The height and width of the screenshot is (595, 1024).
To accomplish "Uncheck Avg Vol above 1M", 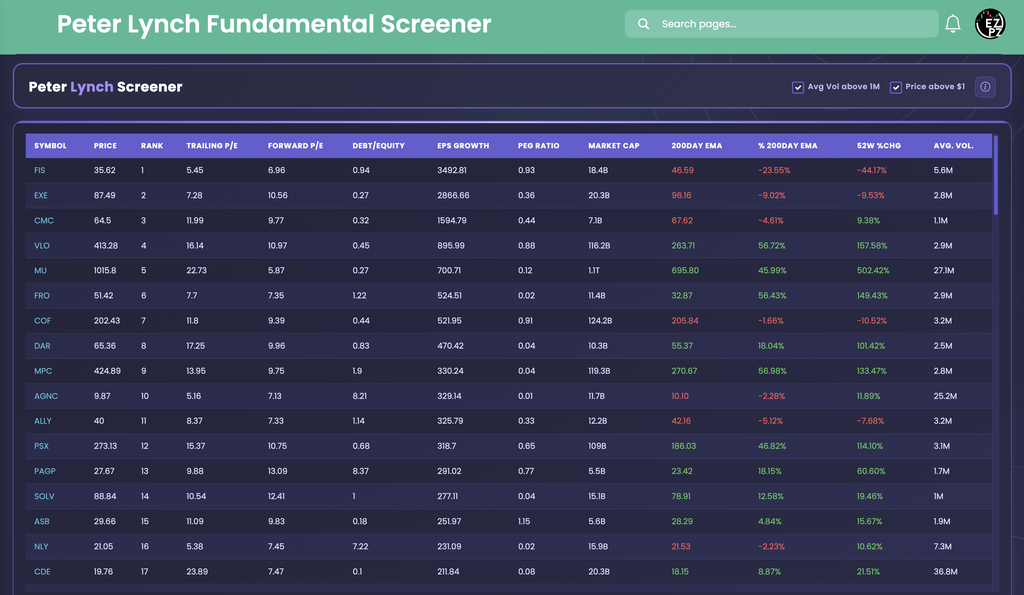I will point(797,88).
